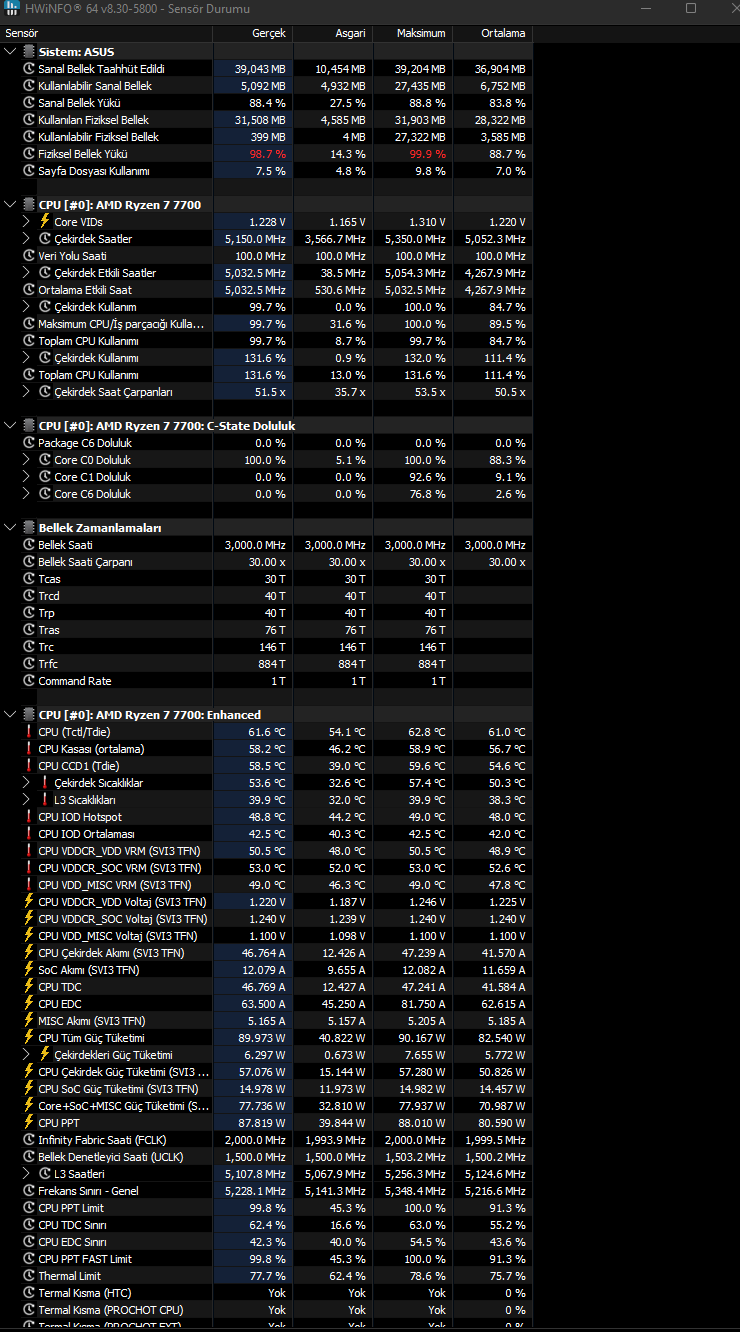This screenshot has width=740, height=1332.
Task: Click clock icon next to Command Rate
Action: [28, 681]
